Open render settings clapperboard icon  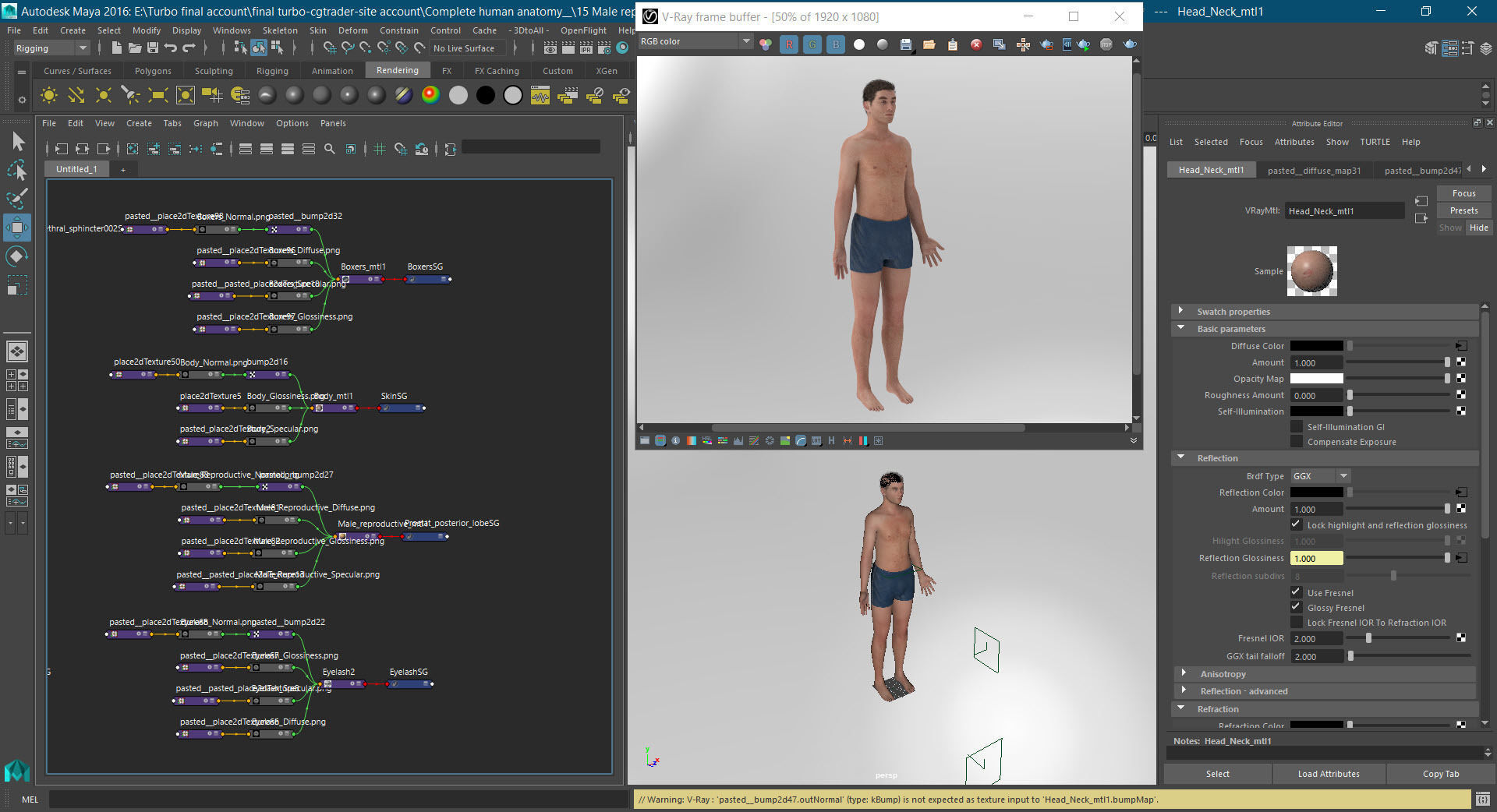point(604,48)
